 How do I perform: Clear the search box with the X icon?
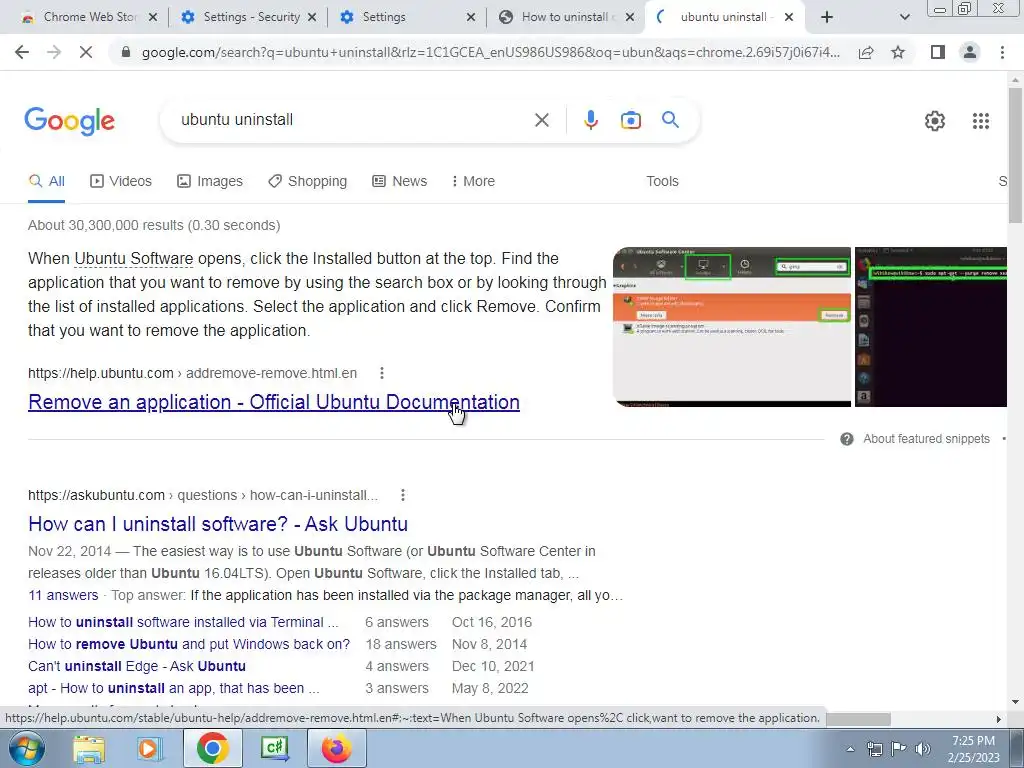[541, 120]
